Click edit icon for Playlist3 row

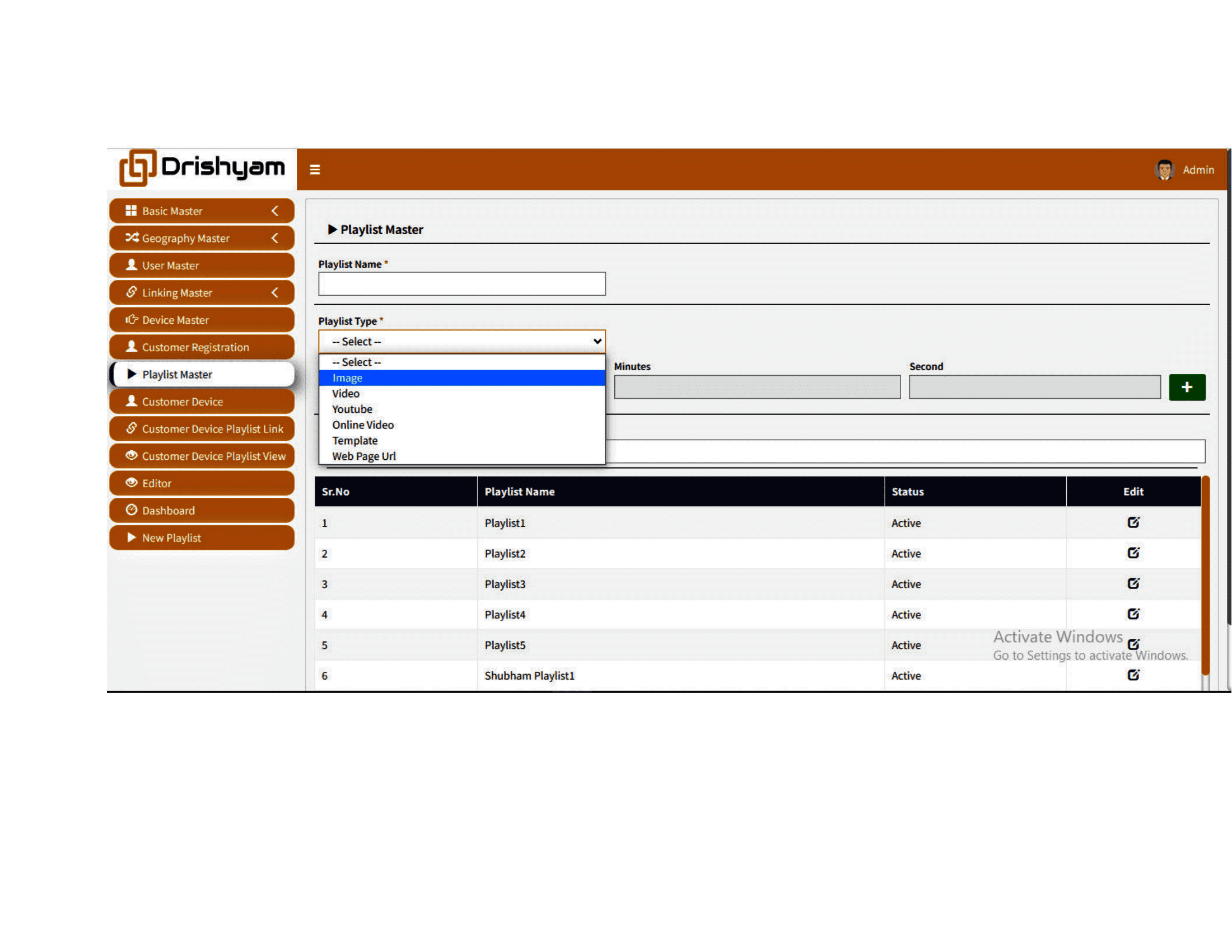1133,583
